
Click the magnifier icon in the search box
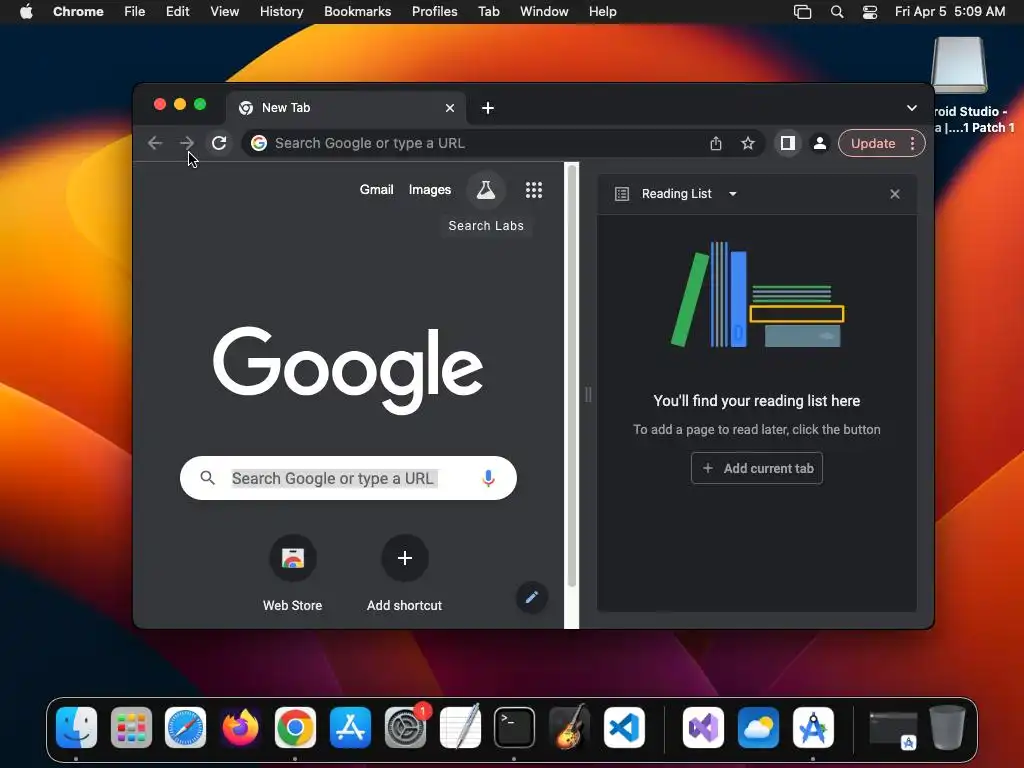click(208, 478)
